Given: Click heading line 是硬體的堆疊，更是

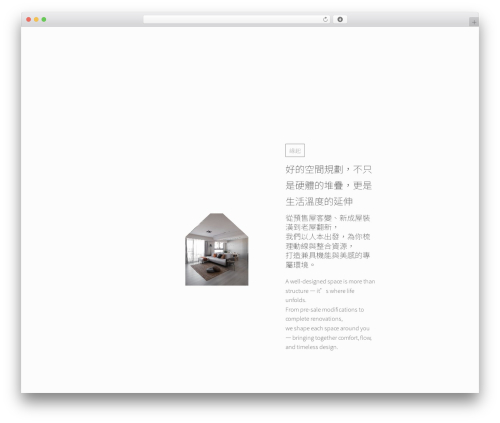Looking at the screenshot, I should [329, 186].
